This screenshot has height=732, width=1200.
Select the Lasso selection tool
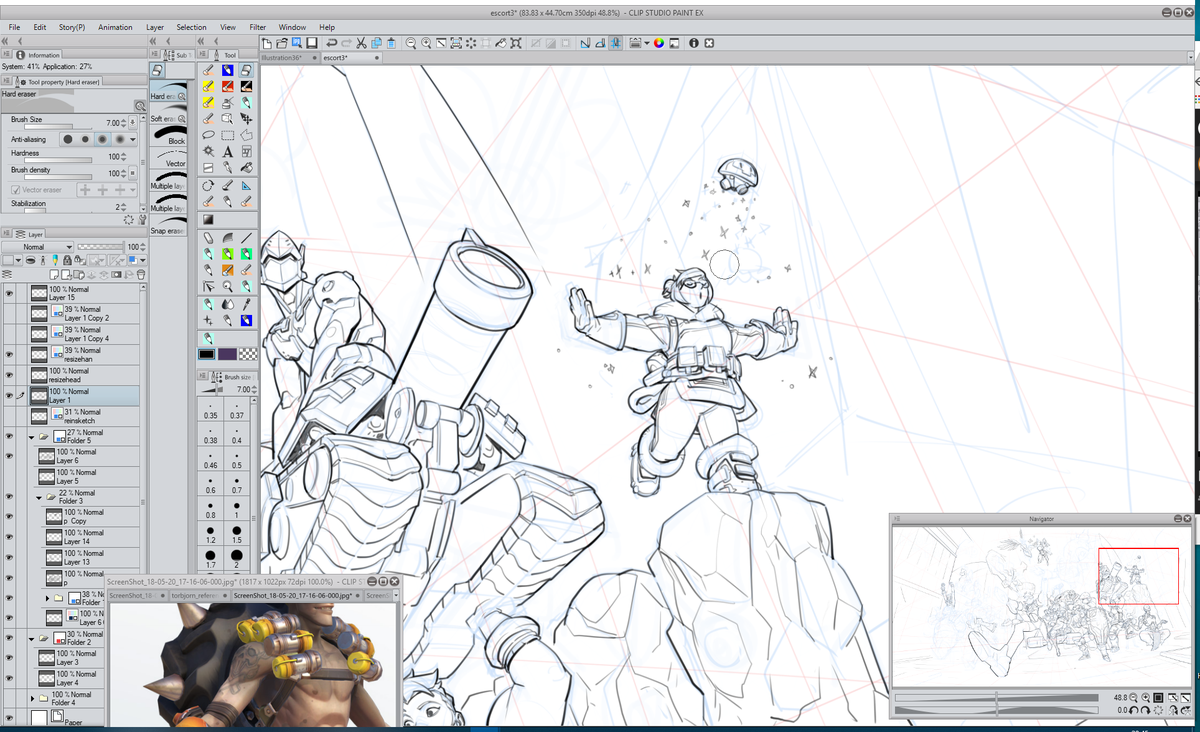pyautogui.click(x=208, y=135)
